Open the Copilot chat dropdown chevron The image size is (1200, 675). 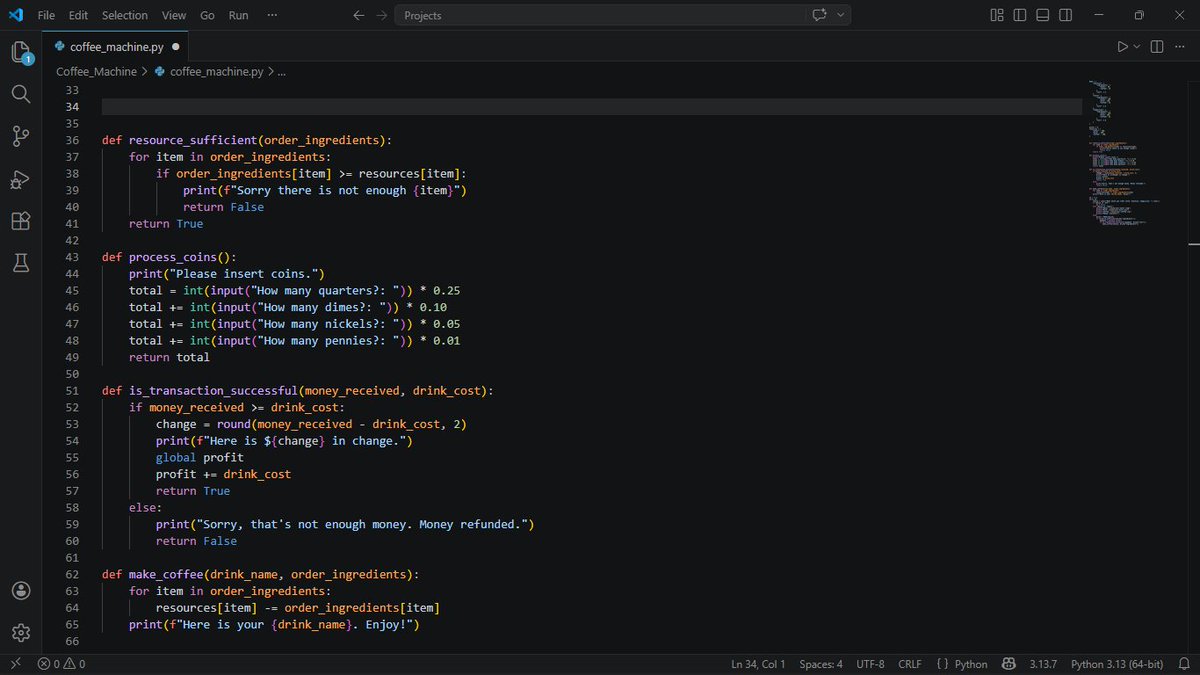(x=841, y=15)
